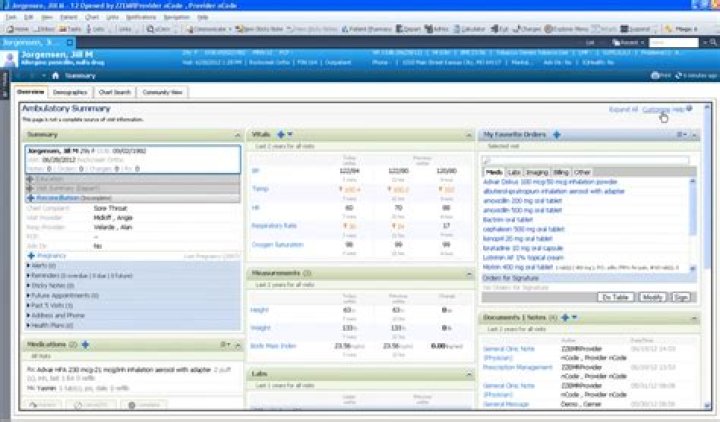
Task: Add to My Favorite Orders with plus icon
Action: pos(557,135)
